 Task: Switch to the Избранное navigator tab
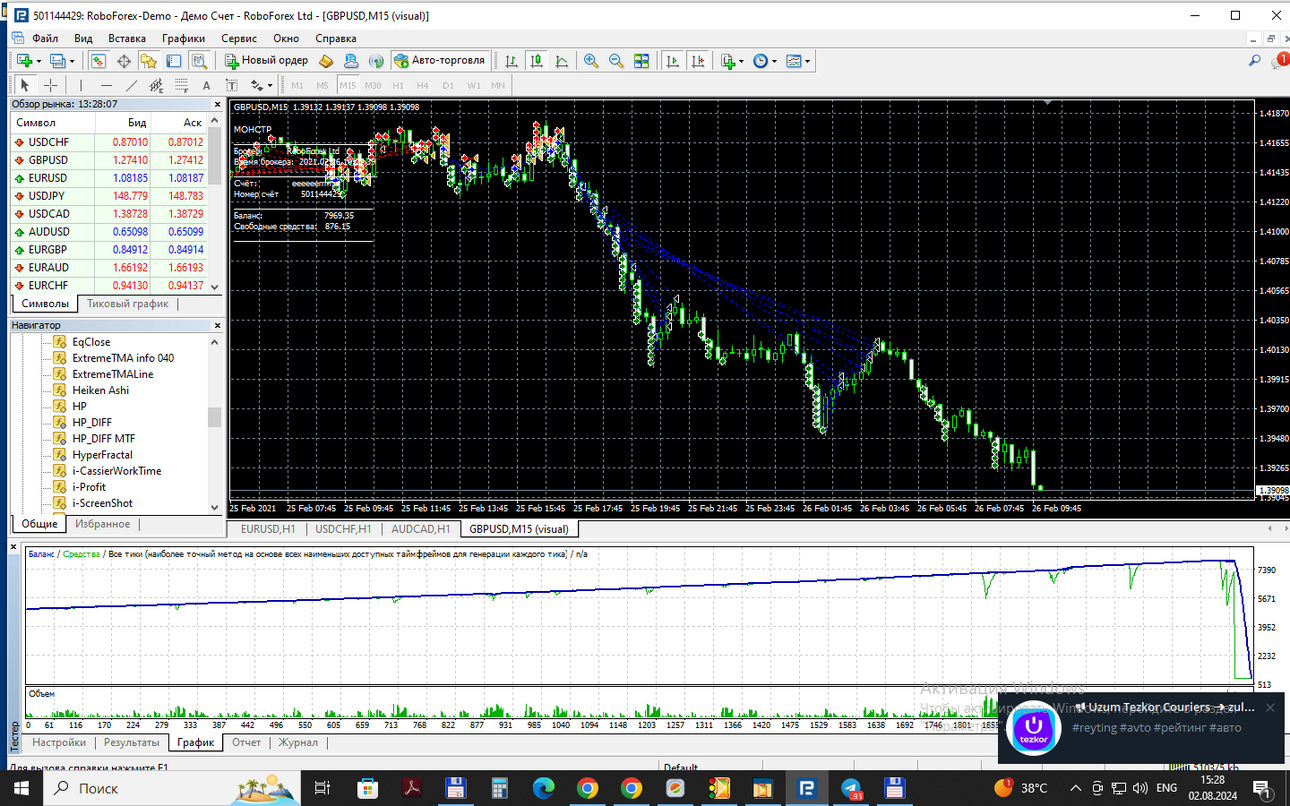pyautogui.click(x=102, y=524)
